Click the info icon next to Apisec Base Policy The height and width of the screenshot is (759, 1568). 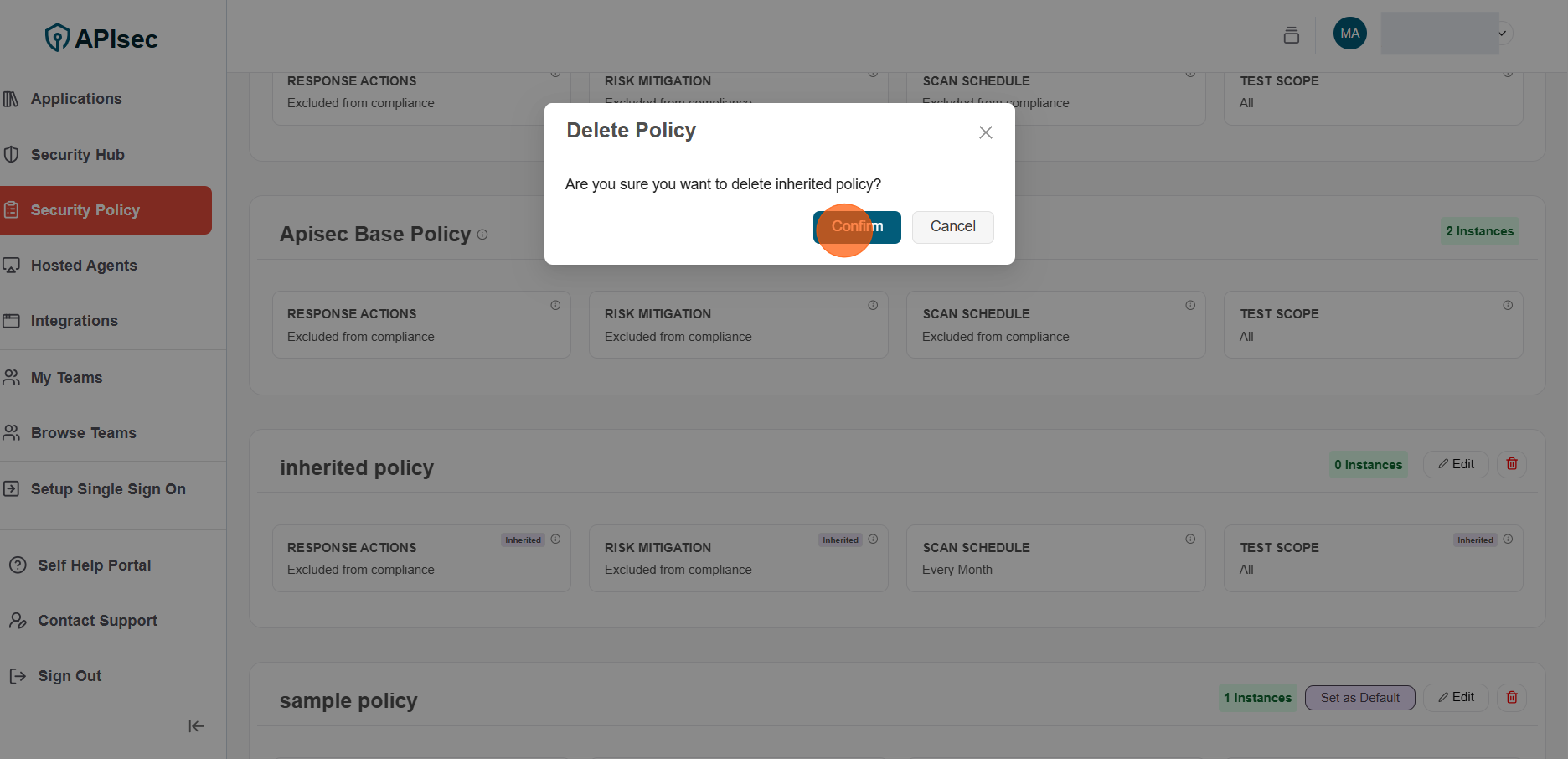tap(482, 235)
